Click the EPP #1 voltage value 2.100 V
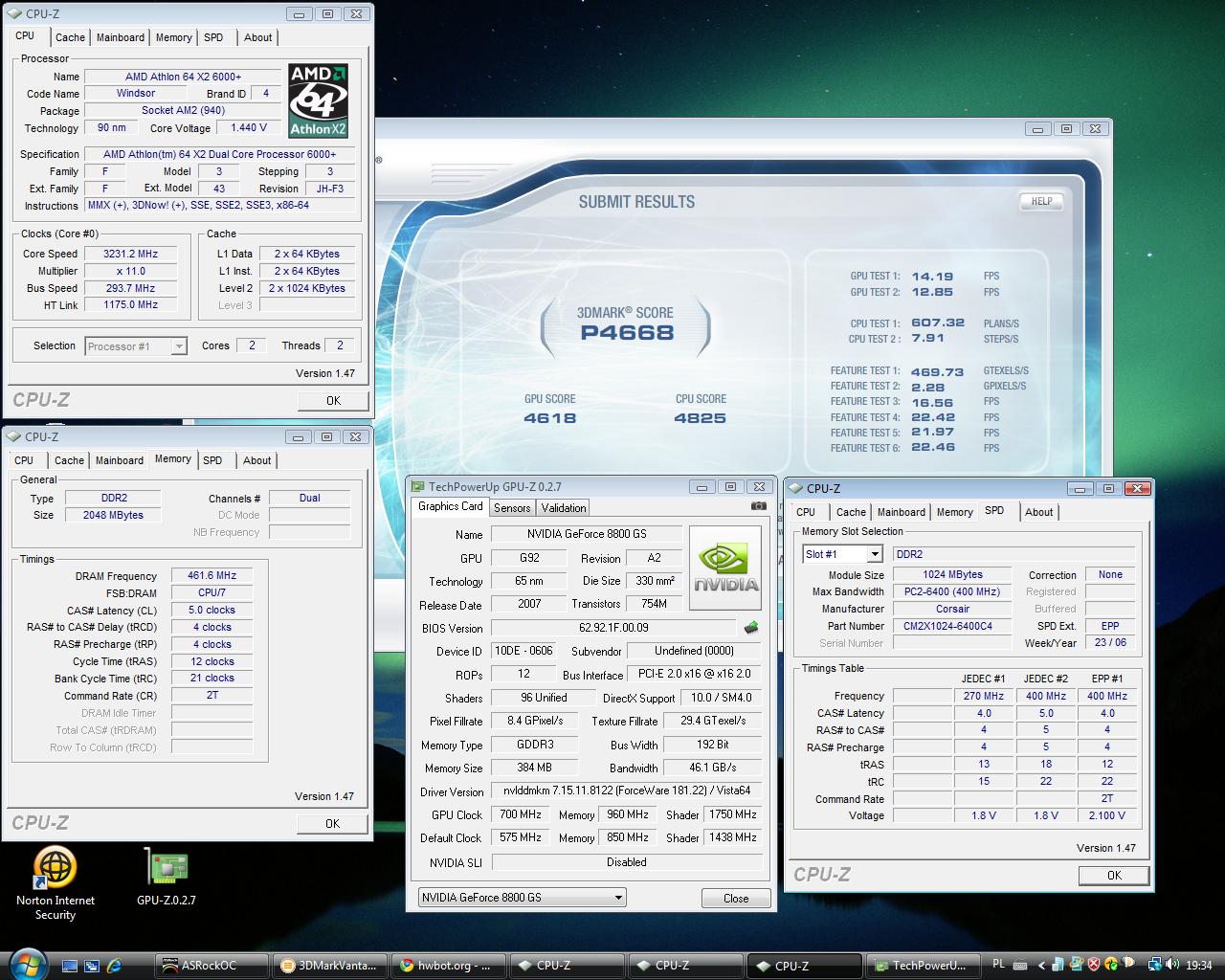1225x980 pixels. tap(1106, 815)
